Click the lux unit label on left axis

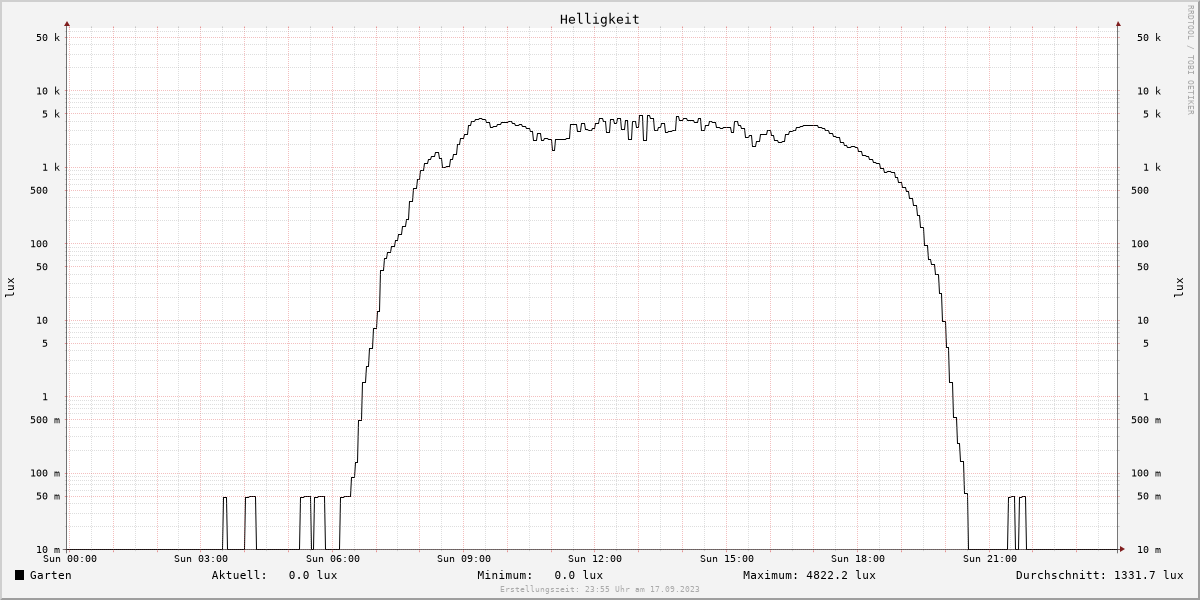pyautogui.click(x=10, y=287)
